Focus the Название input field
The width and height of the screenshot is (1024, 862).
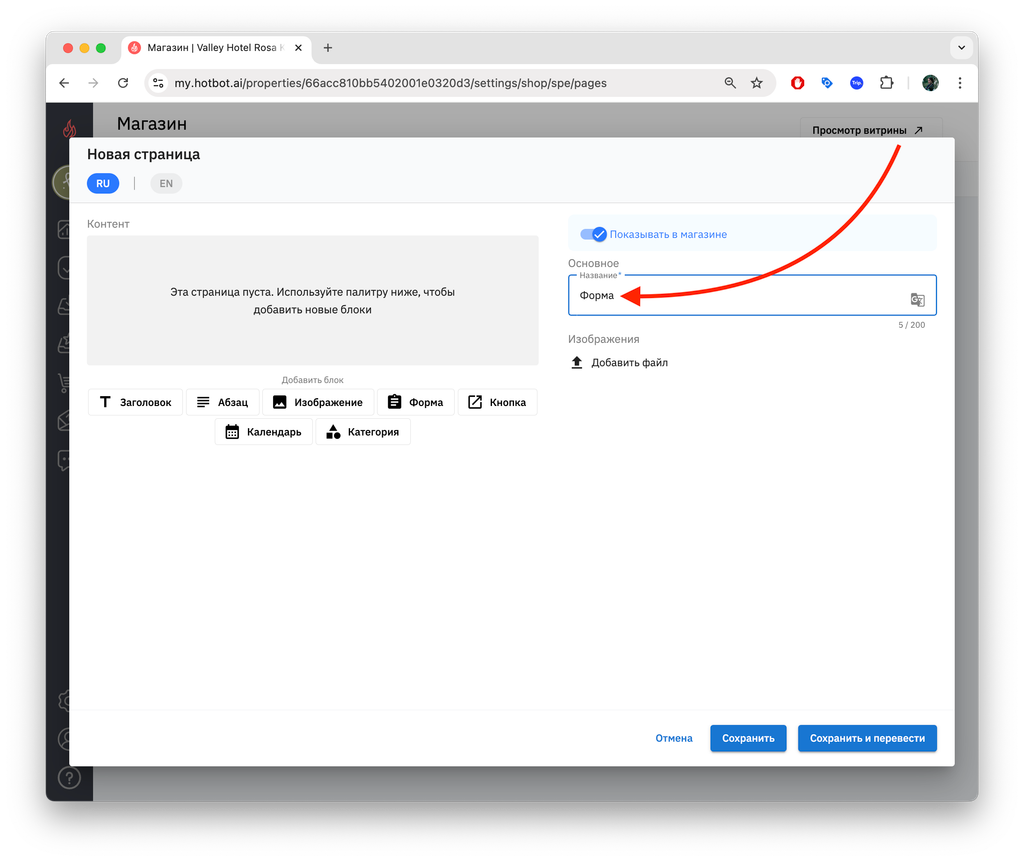752,295
